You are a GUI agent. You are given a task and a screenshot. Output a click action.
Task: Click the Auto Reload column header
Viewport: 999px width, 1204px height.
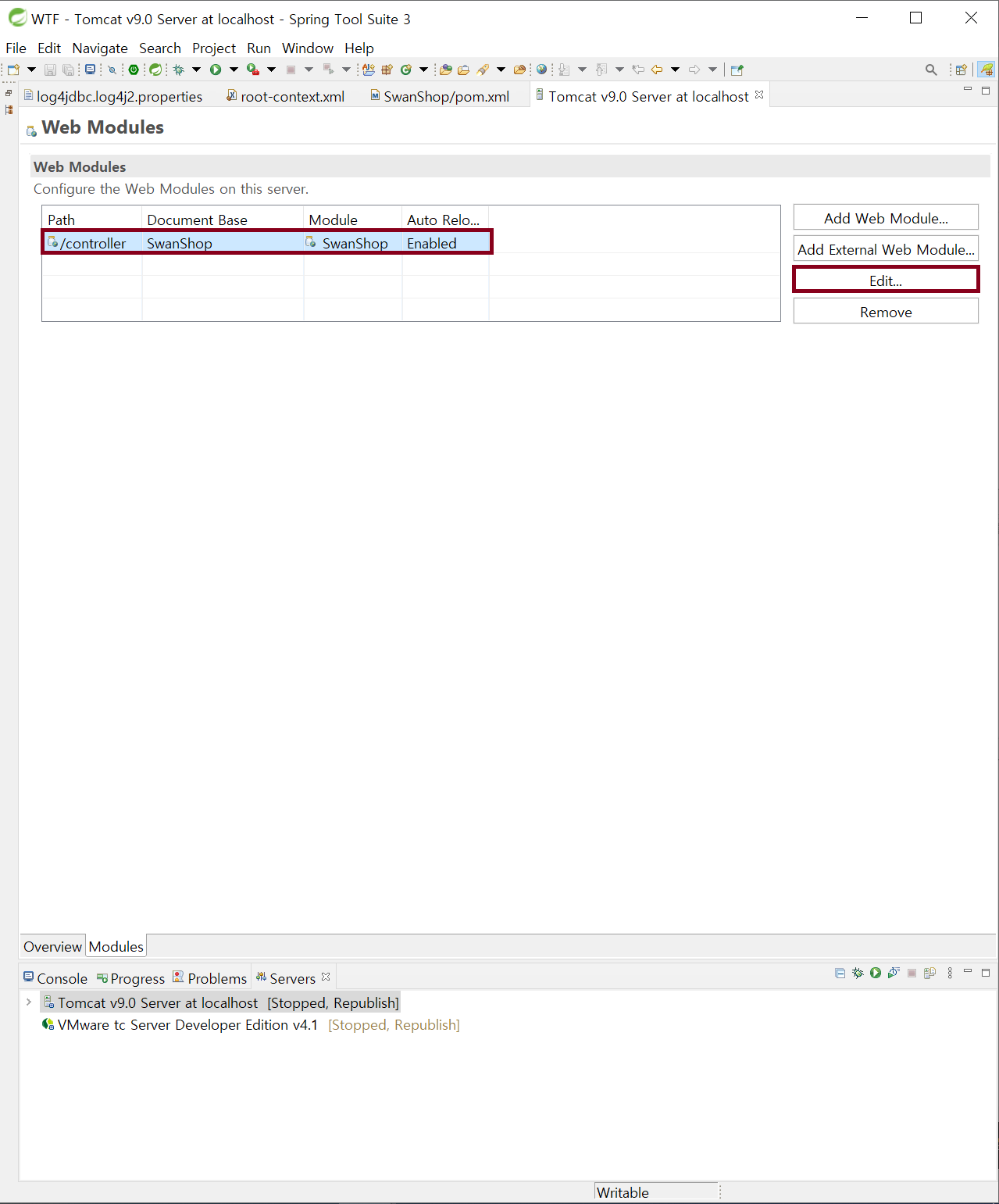coord(445,220)
